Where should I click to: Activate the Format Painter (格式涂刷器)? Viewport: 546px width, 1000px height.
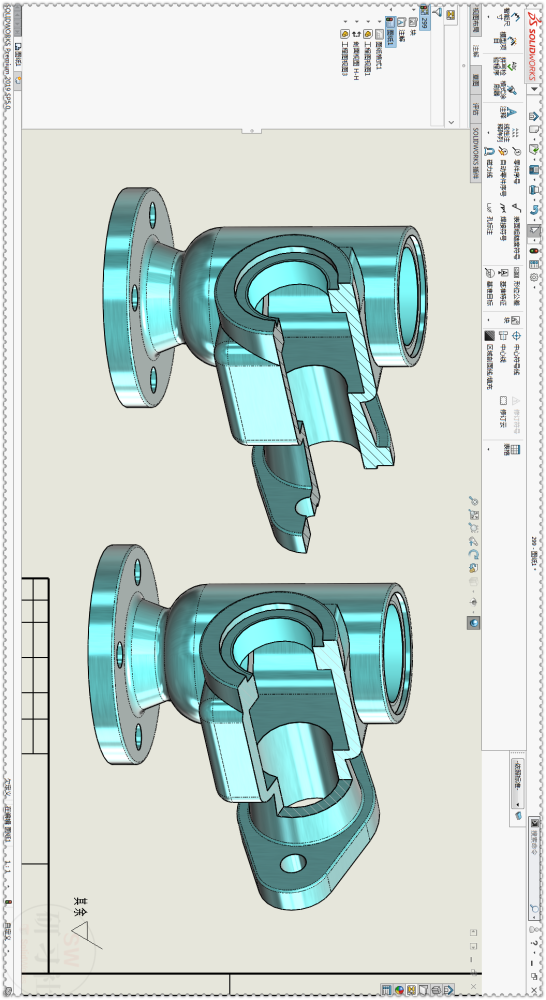click(506, 89)
